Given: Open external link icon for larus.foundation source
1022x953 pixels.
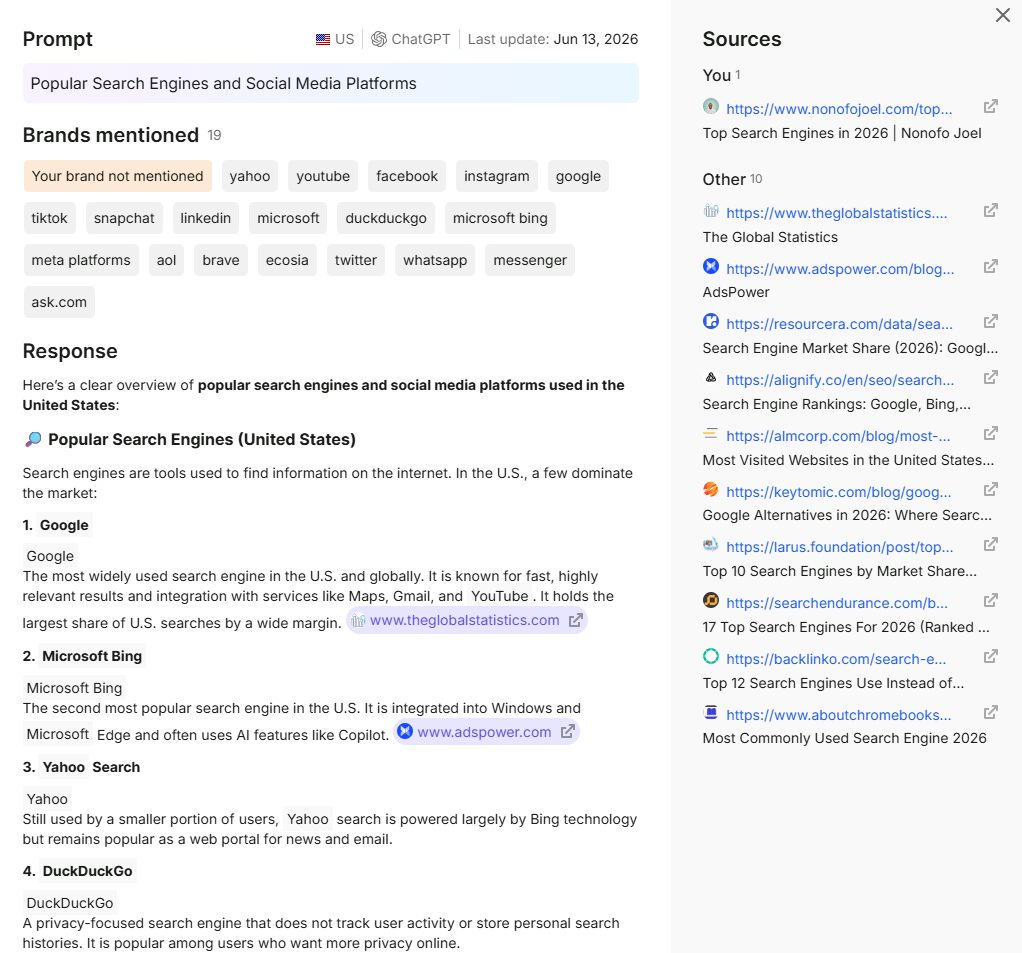Looking at the screenshot, I should point(991,544).
